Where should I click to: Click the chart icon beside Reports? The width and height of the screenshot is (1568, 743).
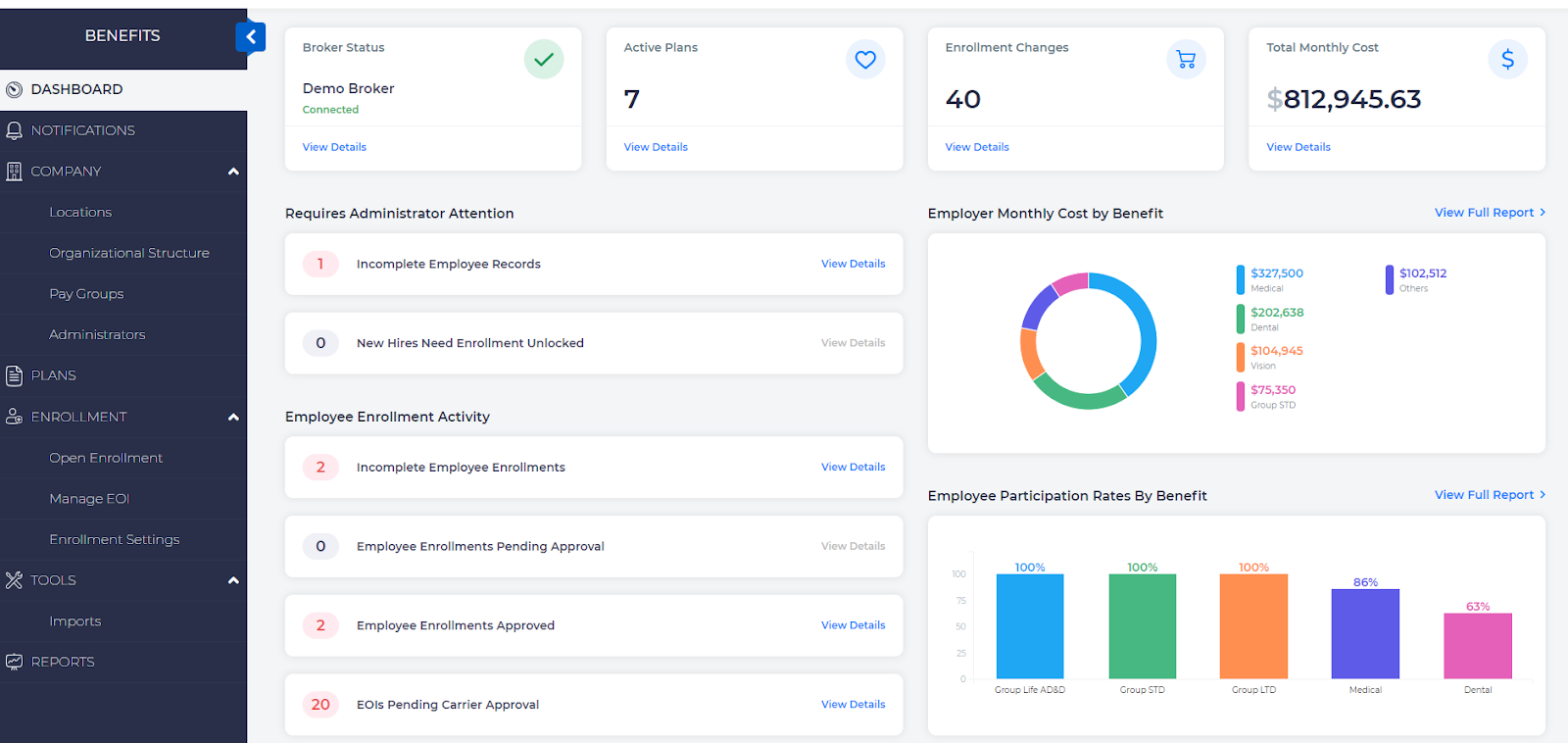click(x=14, y=662)
